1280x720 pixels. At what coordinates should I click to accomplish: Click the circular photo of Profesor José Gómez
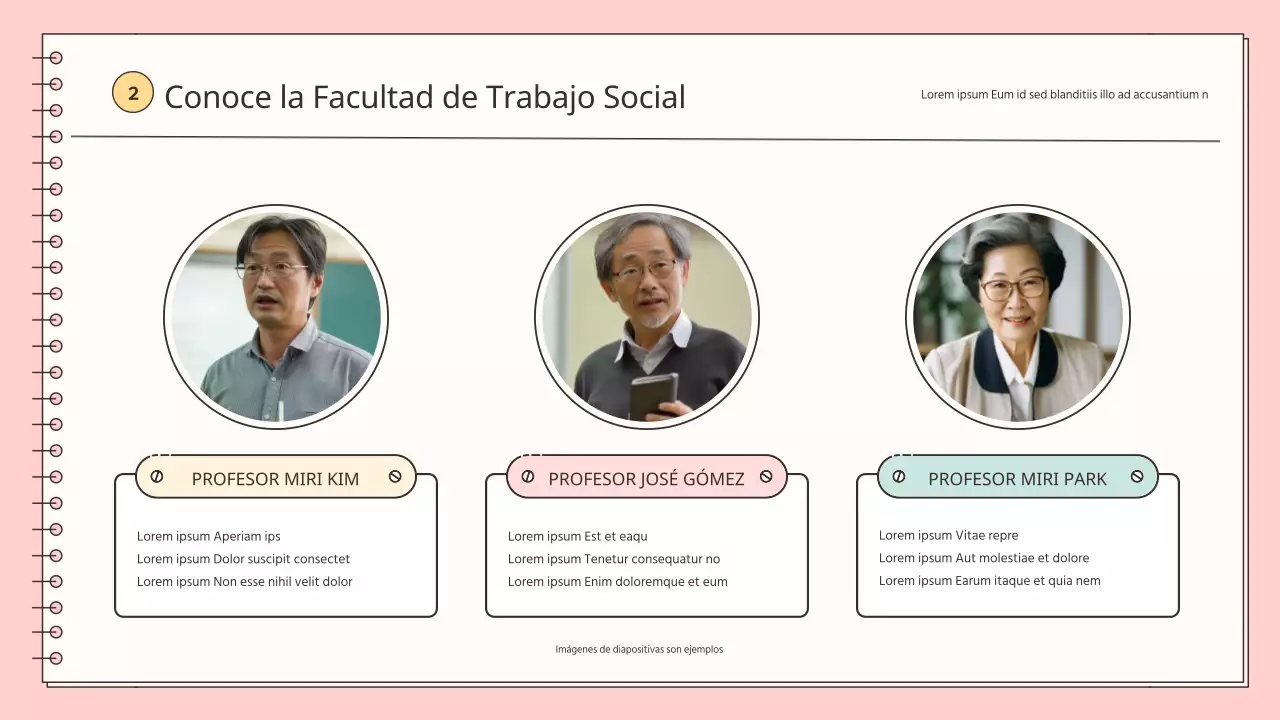coord(647,317)
